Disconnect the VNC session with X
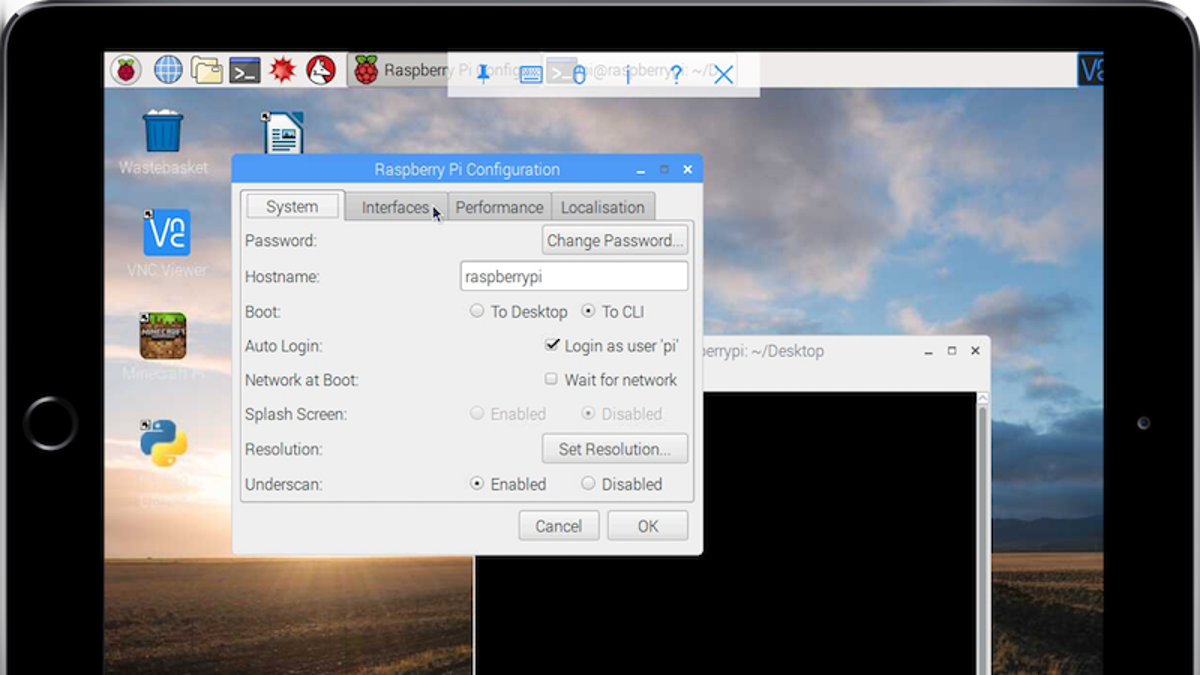Image resolution: width=1200 pixels, height=675 pixels. (723, 74)
